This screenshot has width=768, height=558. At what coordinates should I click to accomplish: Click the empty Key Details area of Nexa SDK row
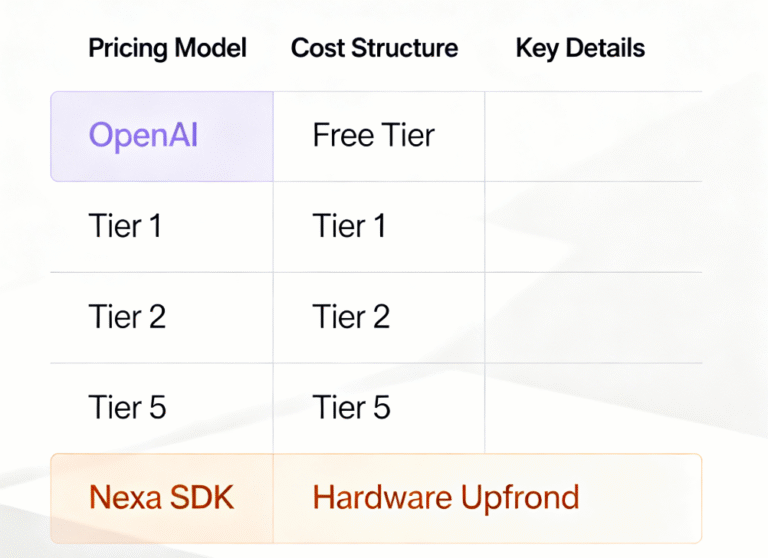click(645, 497)
